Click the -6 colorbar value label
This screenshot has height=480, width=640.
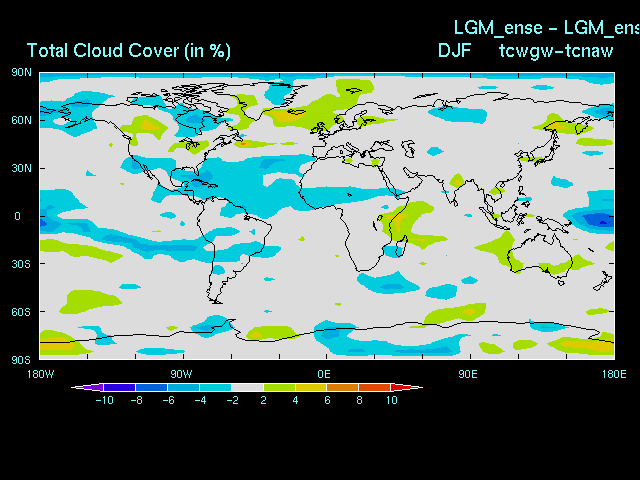168,400
